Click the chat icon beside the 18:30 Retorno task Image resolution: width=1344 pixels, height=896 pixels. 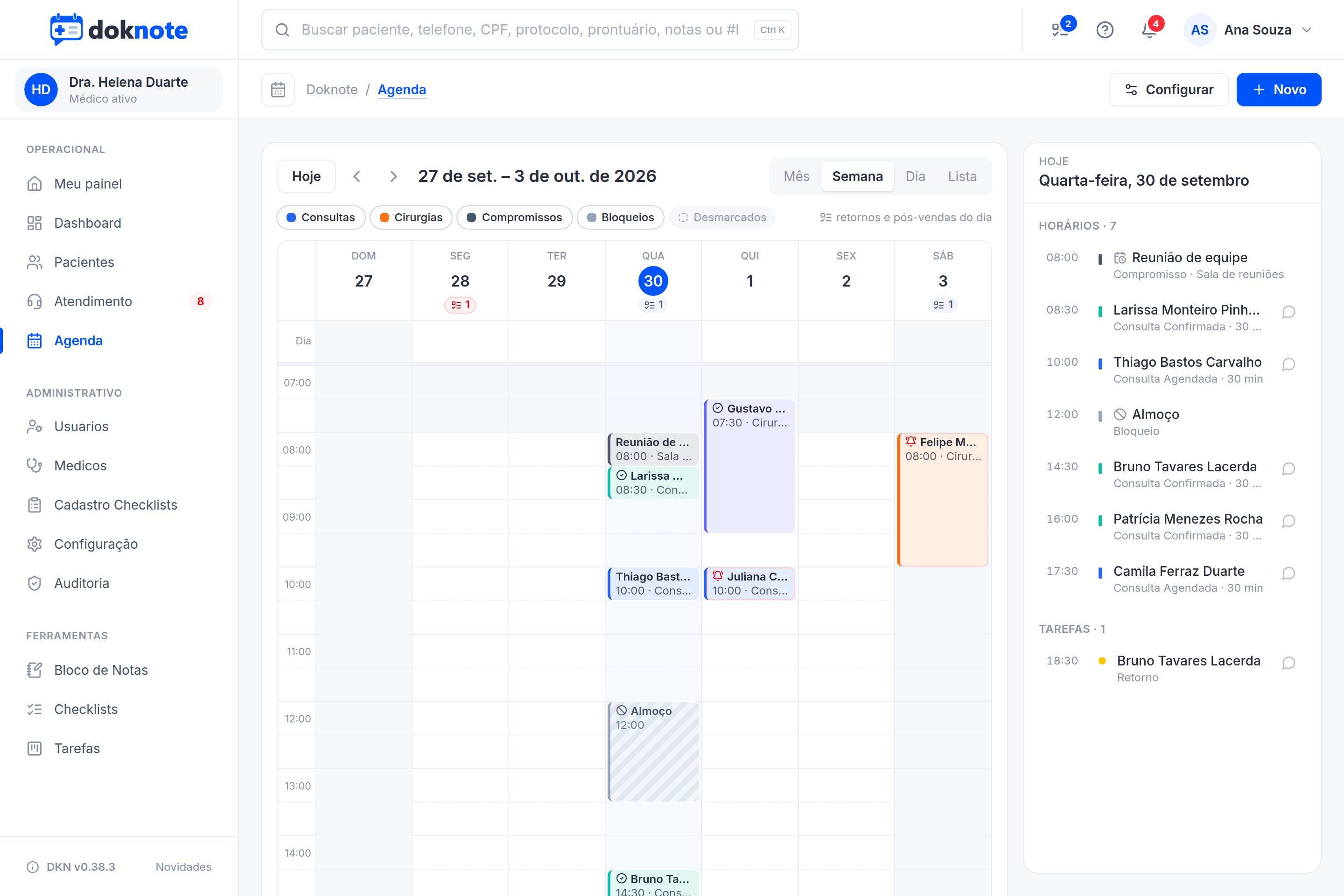coord(1288,663)
